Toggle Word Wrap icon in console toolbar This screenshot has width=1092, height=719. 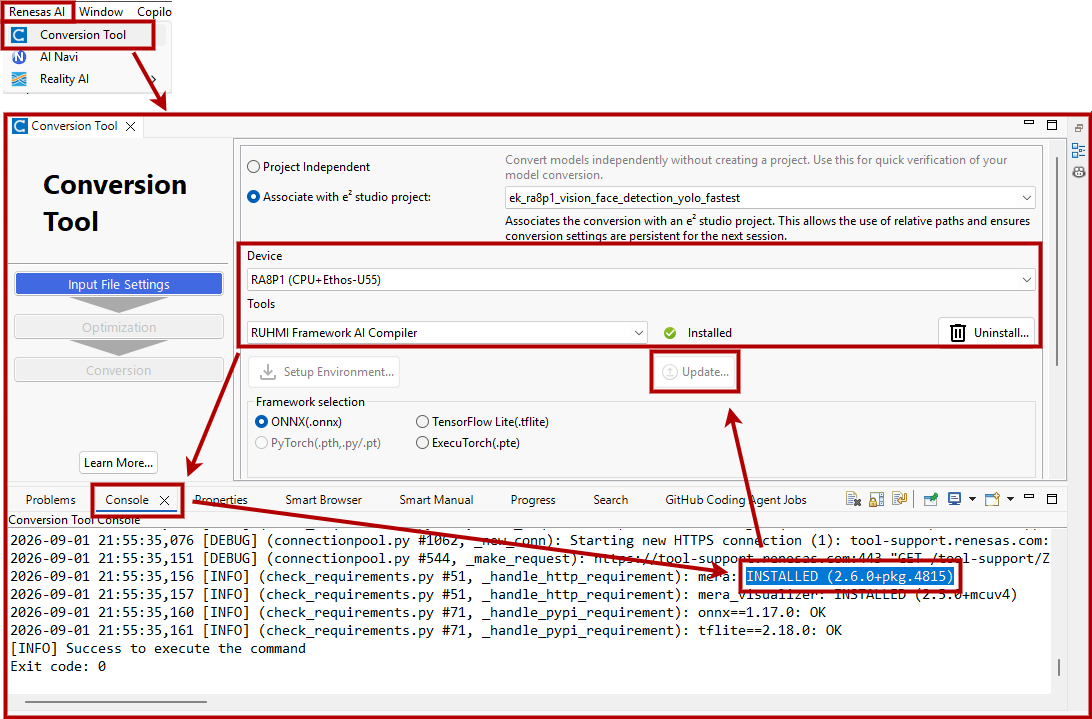point(899,499)
